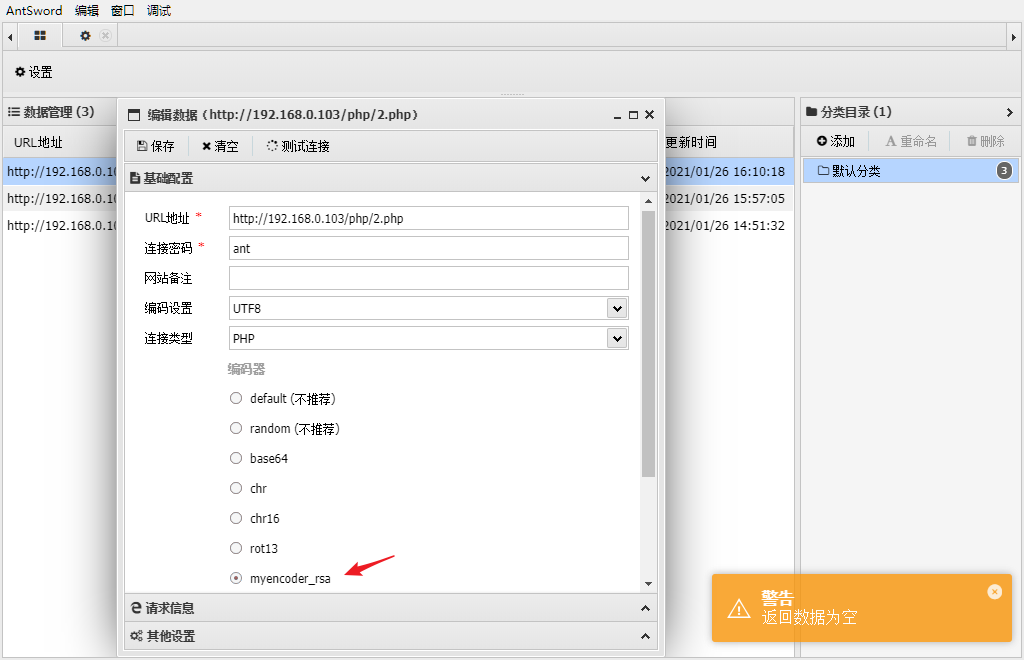Select the chr encoder
The image size is (1024, 660).
pyautogui.click(x=236, y=488)
